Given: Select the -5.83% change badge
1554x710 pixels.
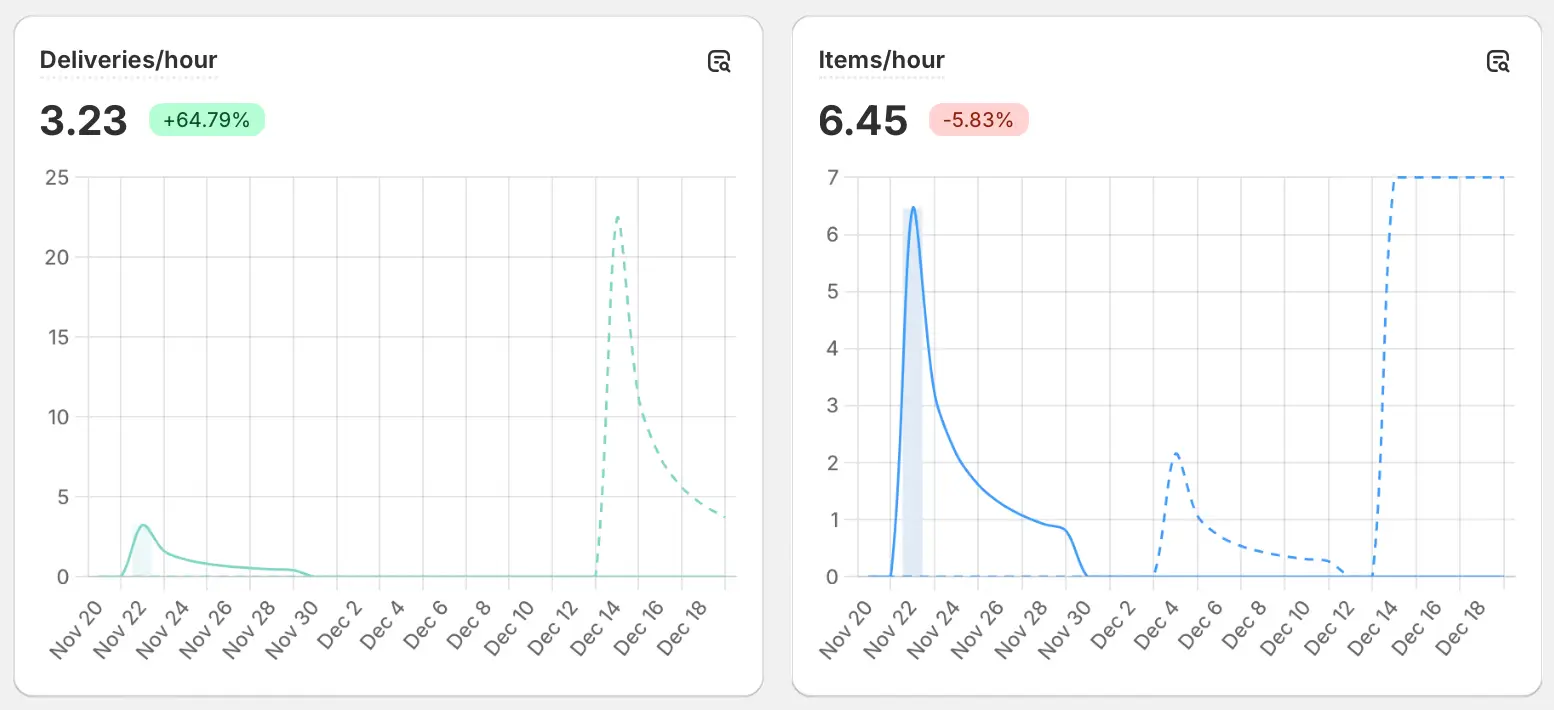Looking at the screenshot, I should coord(978,120).
